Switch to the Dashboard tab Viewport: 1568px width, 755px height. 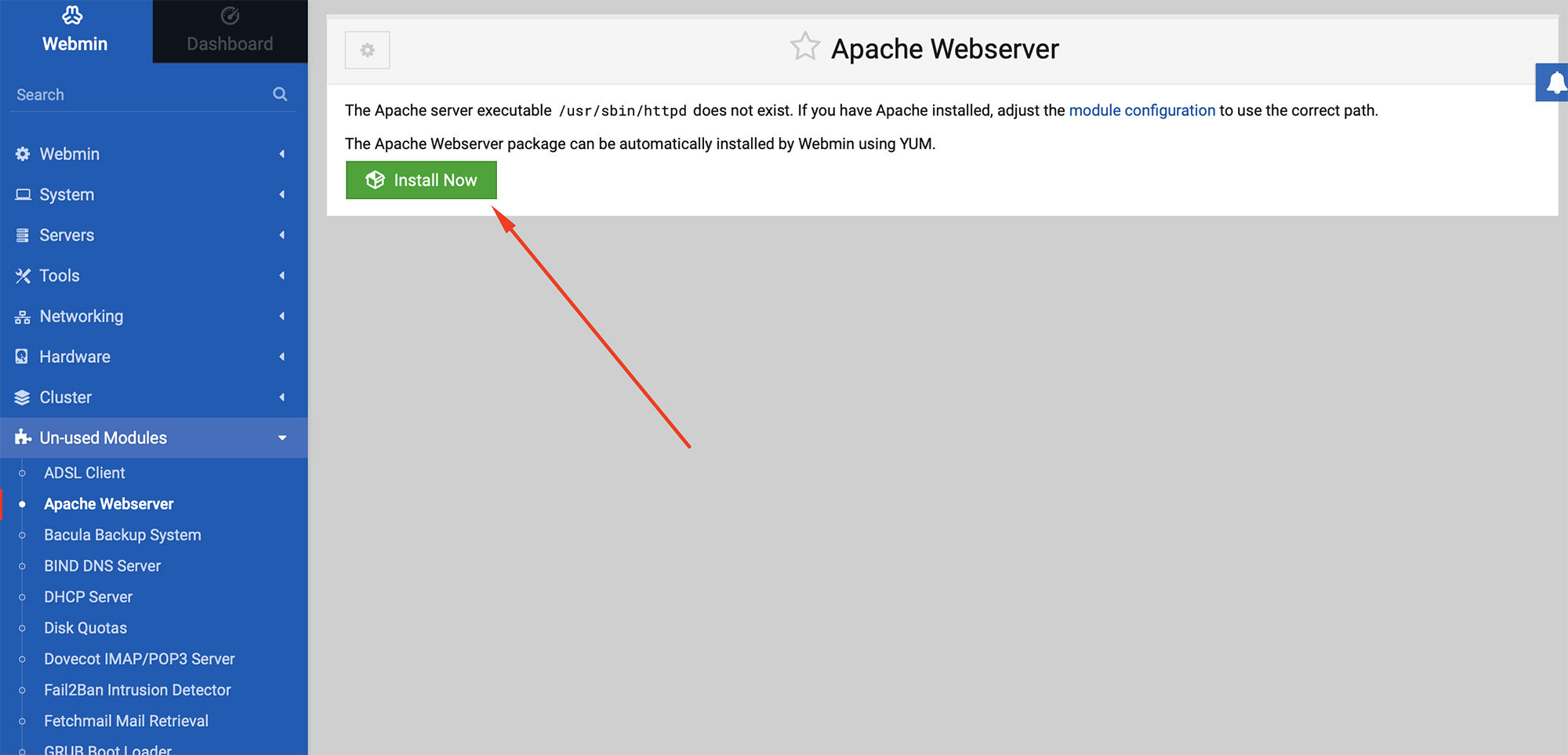click(x=230, y=31)
